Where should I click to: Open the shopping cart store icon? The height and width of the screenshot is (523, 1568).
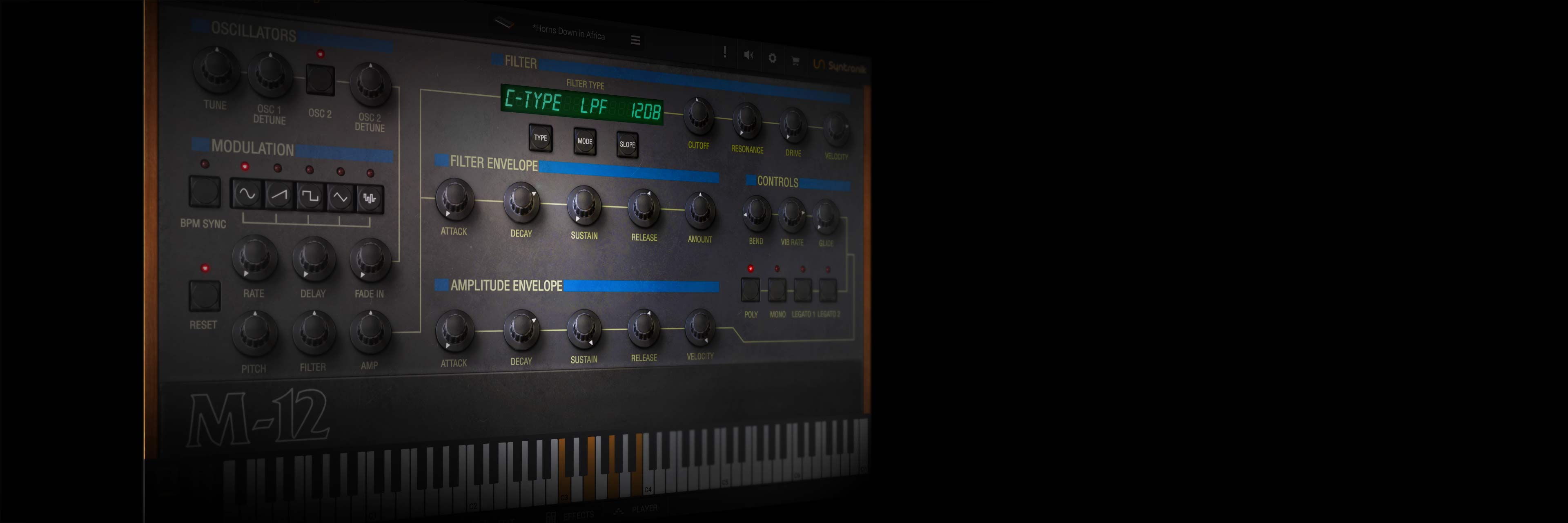[x=795, y=60]
